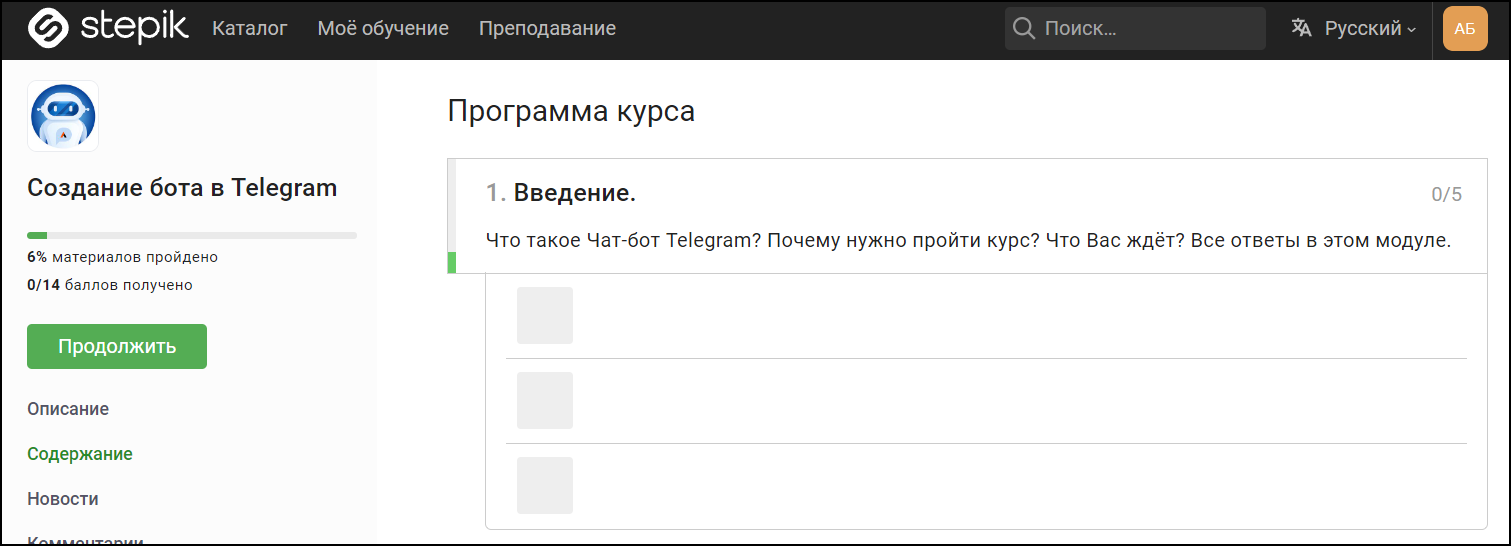The width and height of the screenshot is (1511, 546).
Task: Click the Telegram bot course logo
Action: pos(63,116)
